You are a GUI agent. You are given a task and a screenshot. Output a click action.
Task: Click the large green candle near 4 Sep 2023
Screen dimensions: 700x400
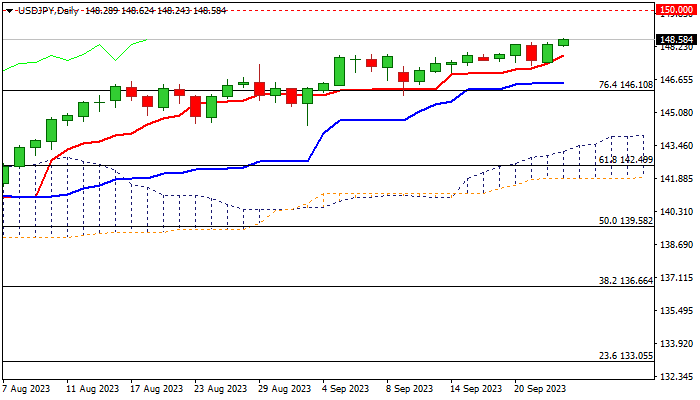[339, 71]
